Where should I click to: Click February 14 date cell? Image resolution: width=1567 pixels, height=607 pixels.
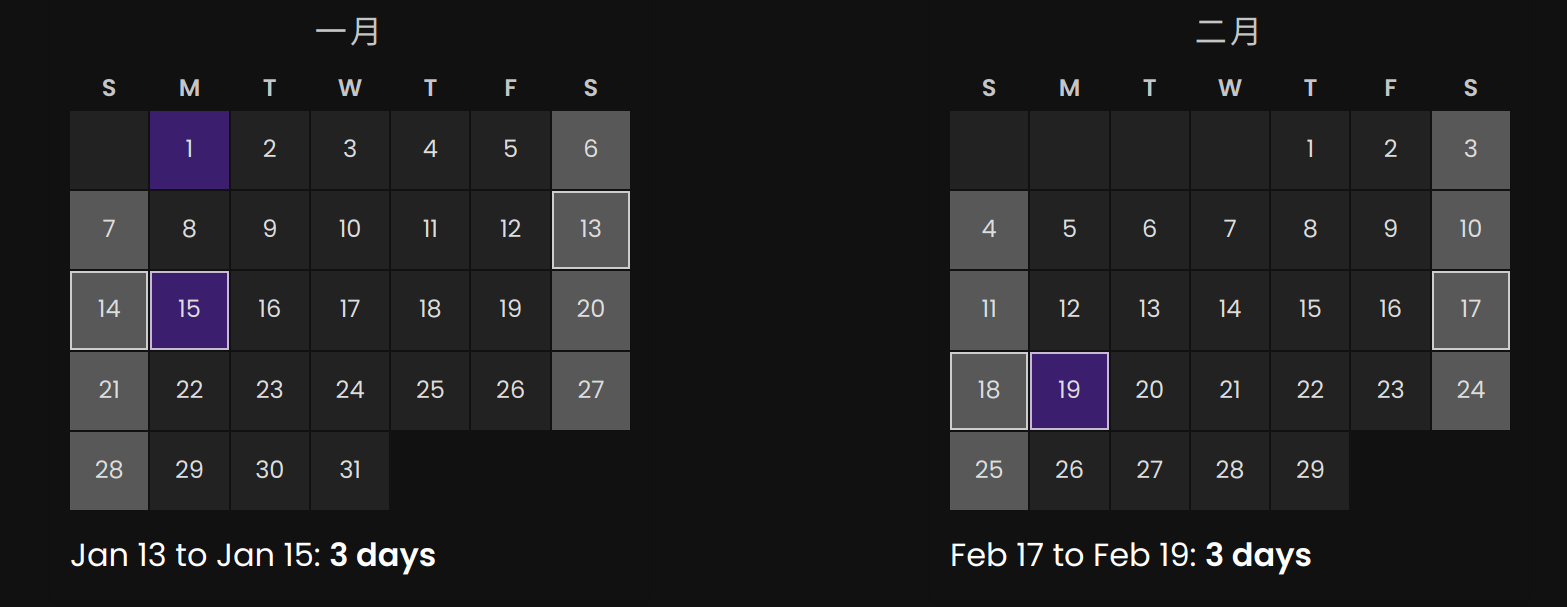pyautogui.click(x=1230, y=310)
